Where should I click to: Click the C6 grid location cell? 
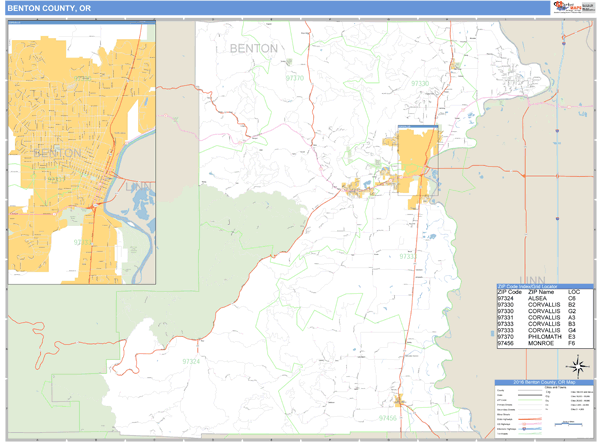click(571, 298)
